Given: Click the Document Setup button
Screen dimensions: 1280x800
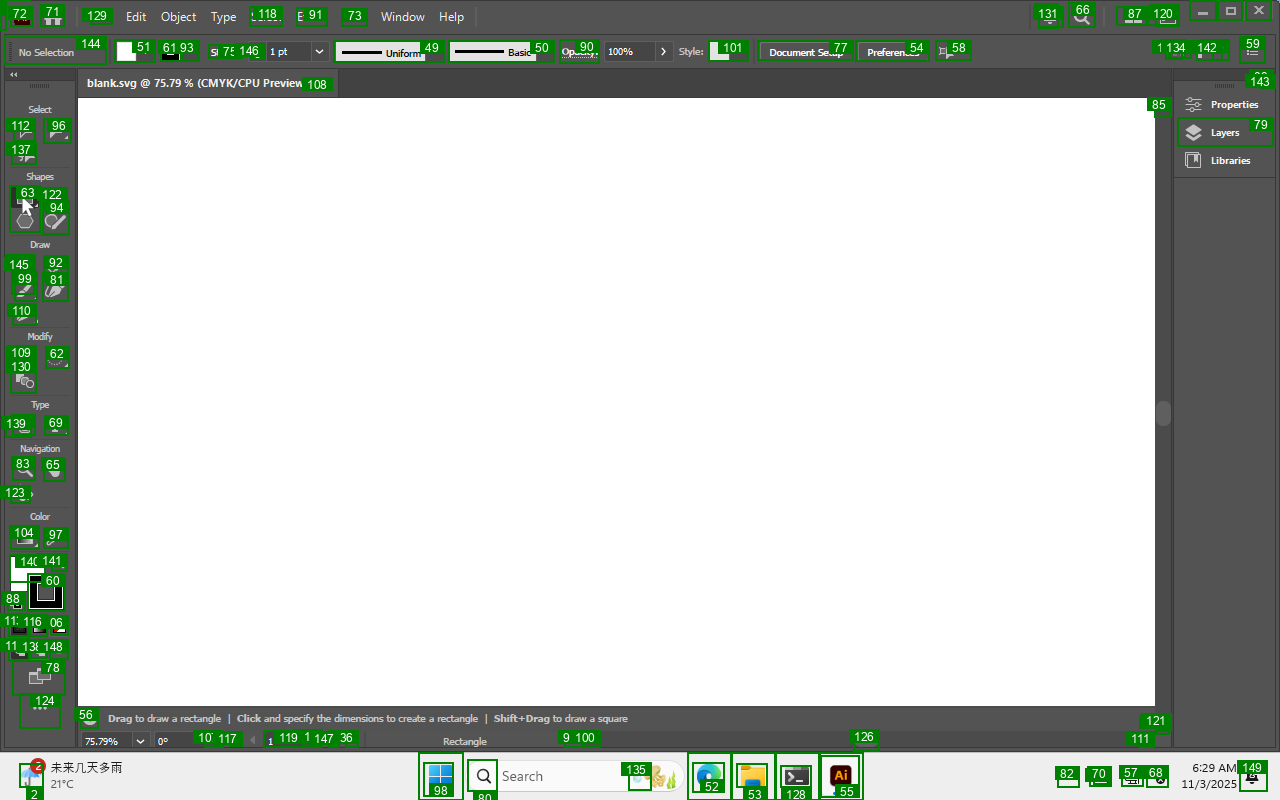Looking at the screenshot, I should [x=805, y=52].
